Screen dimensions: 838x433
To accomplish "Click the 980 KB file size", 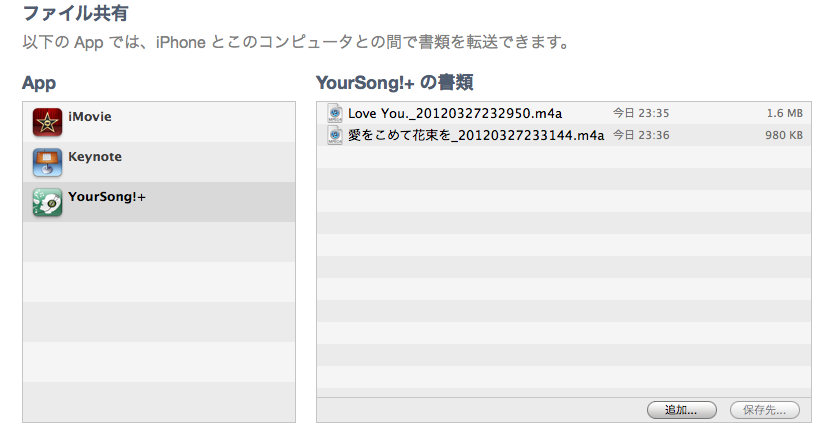I will pyautogui.click(x=783, y=135).
